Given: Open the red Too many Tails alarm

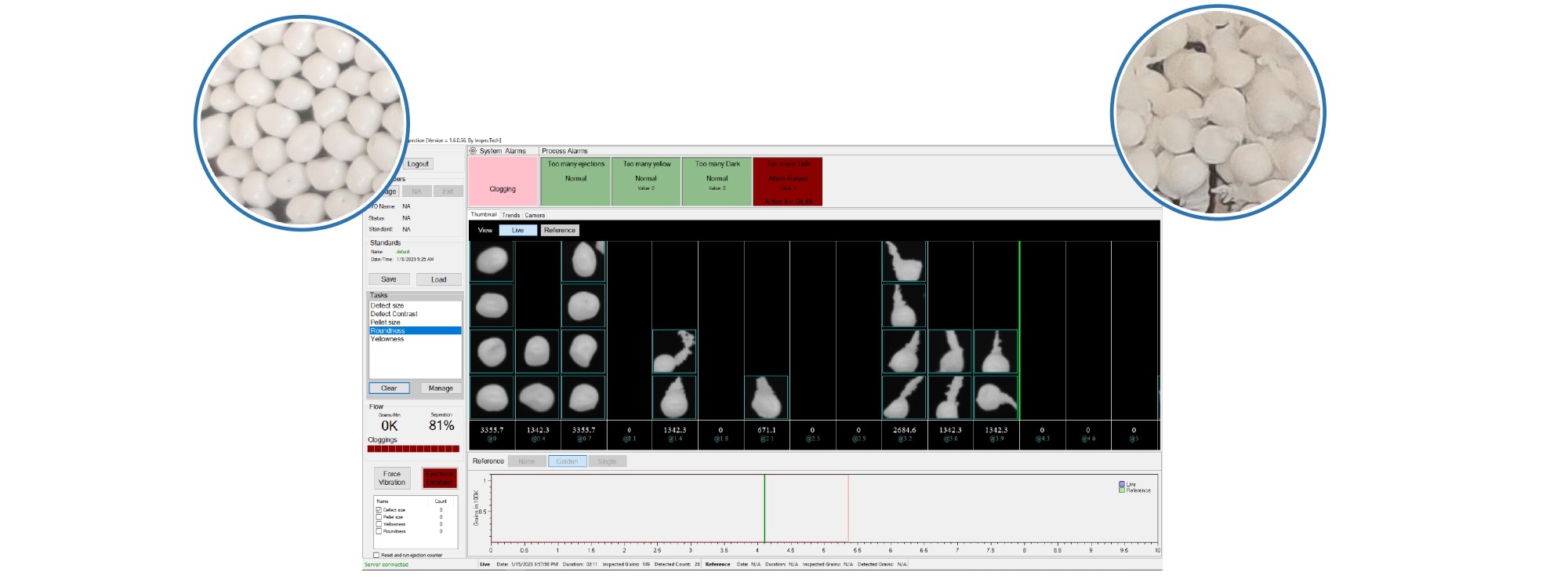Looking at the screenshot, I should pyautogui.click(x=787, y=181).
